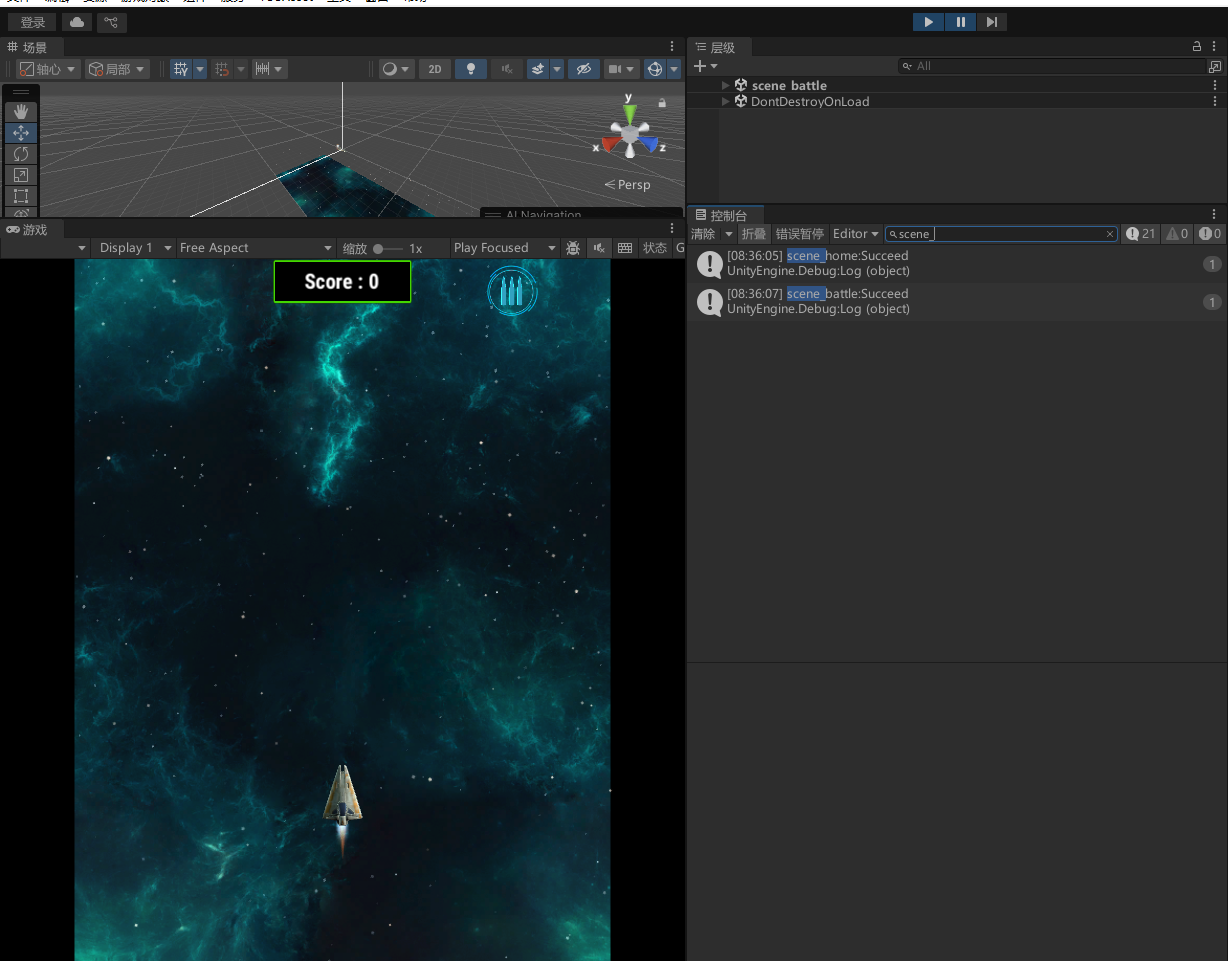1228x961 pixels.
Task: Switch the Persp projection label
Action: (627, 184)
